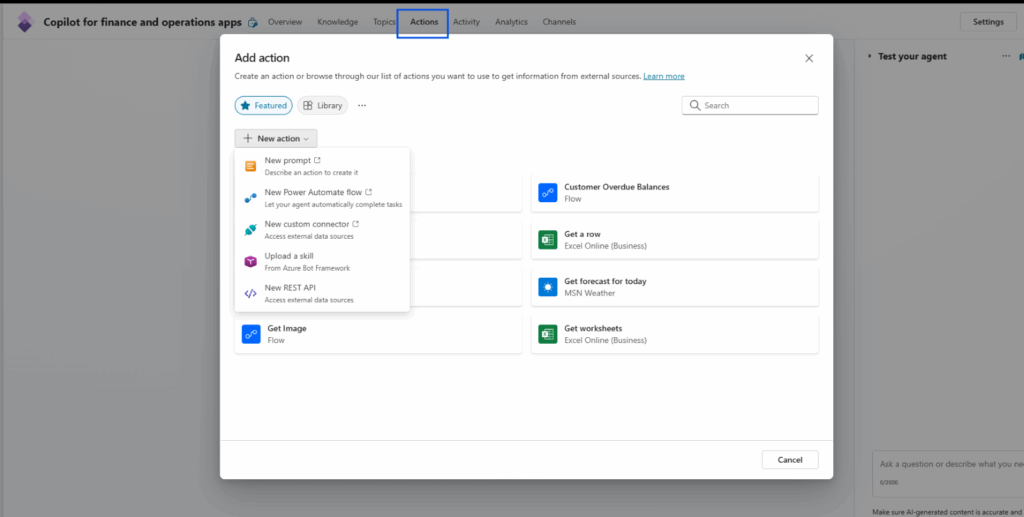Click the New prompt orange icon
Screen dimensions: 1024x517
click(251, 166)
